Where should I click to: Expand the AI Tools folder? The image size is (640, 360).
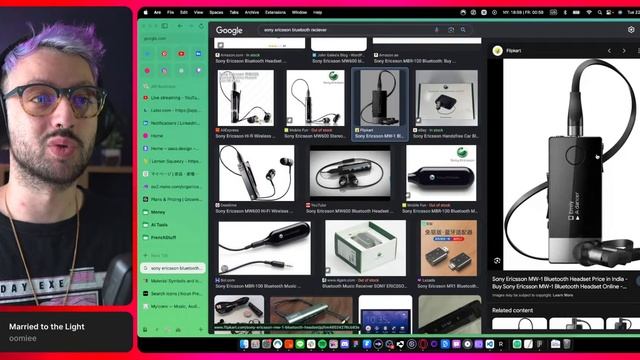click(x=173, y=225)
